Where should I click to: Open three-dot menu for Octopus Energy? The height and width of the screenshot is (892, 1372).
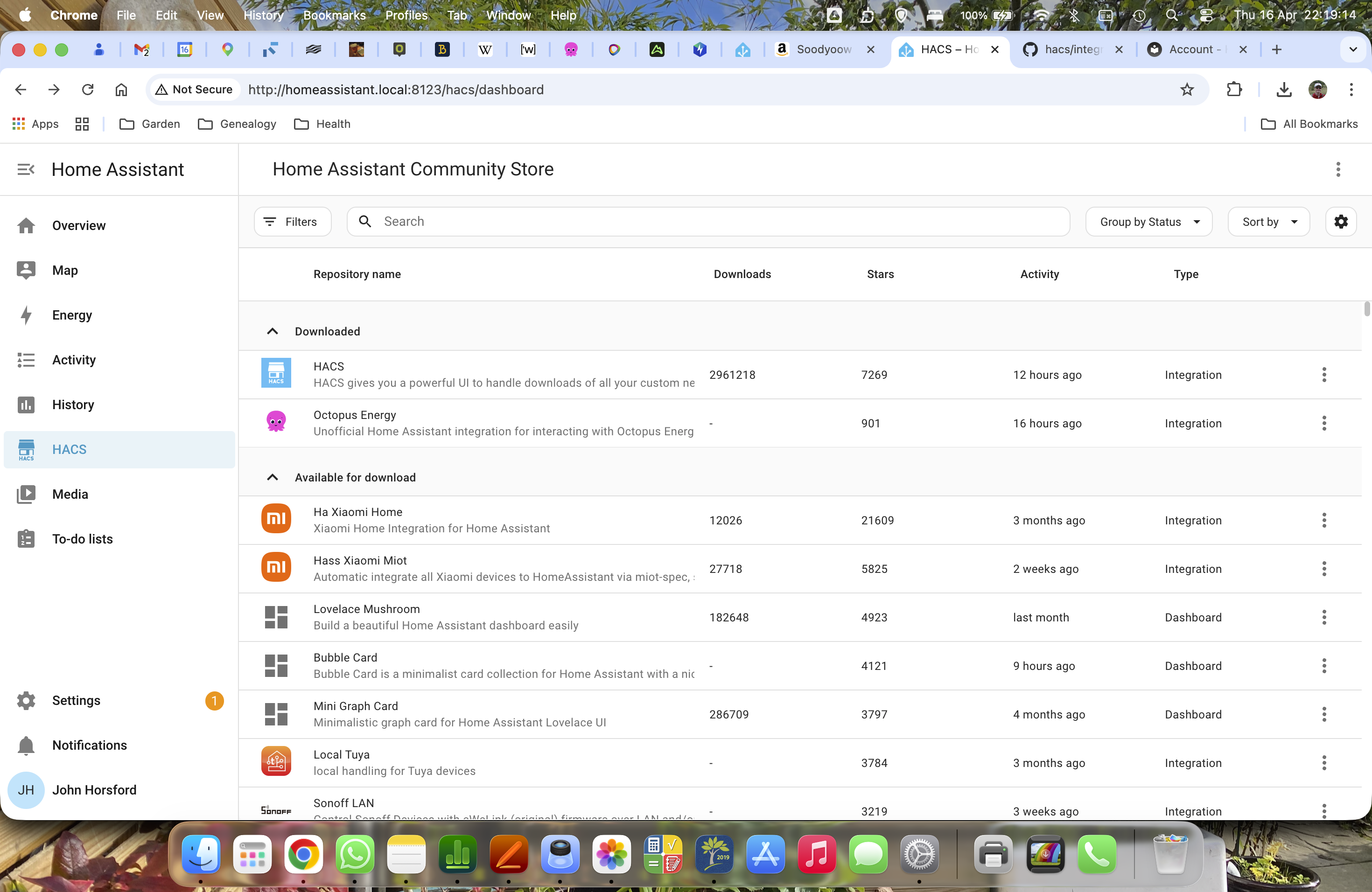tap(1323, 424)
